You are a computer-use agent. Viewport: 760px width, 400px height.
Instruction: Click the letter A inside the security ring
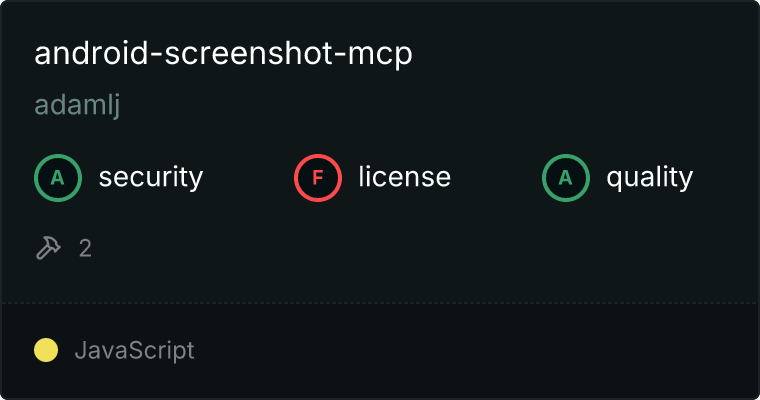58,178
